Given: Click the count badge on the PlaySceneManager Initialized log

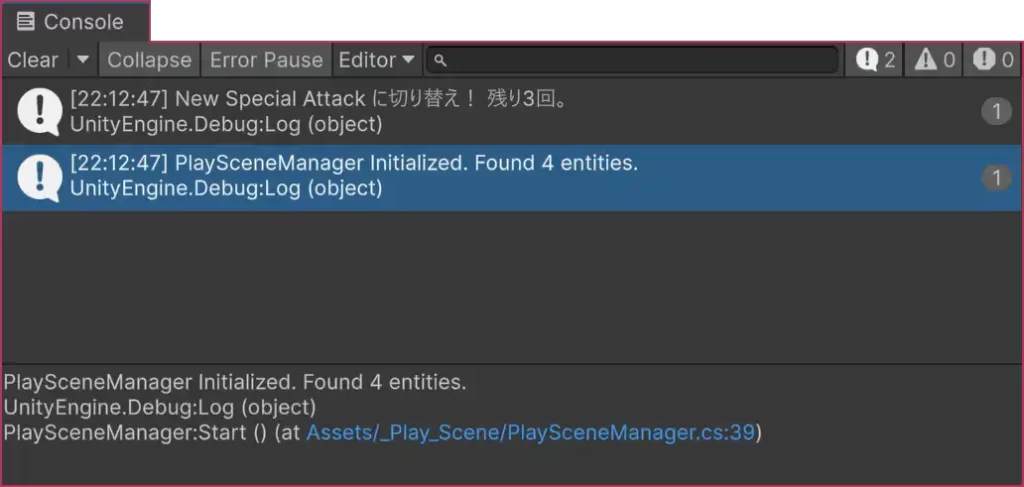Looking at the screenshot, I should tap(996, 177).
